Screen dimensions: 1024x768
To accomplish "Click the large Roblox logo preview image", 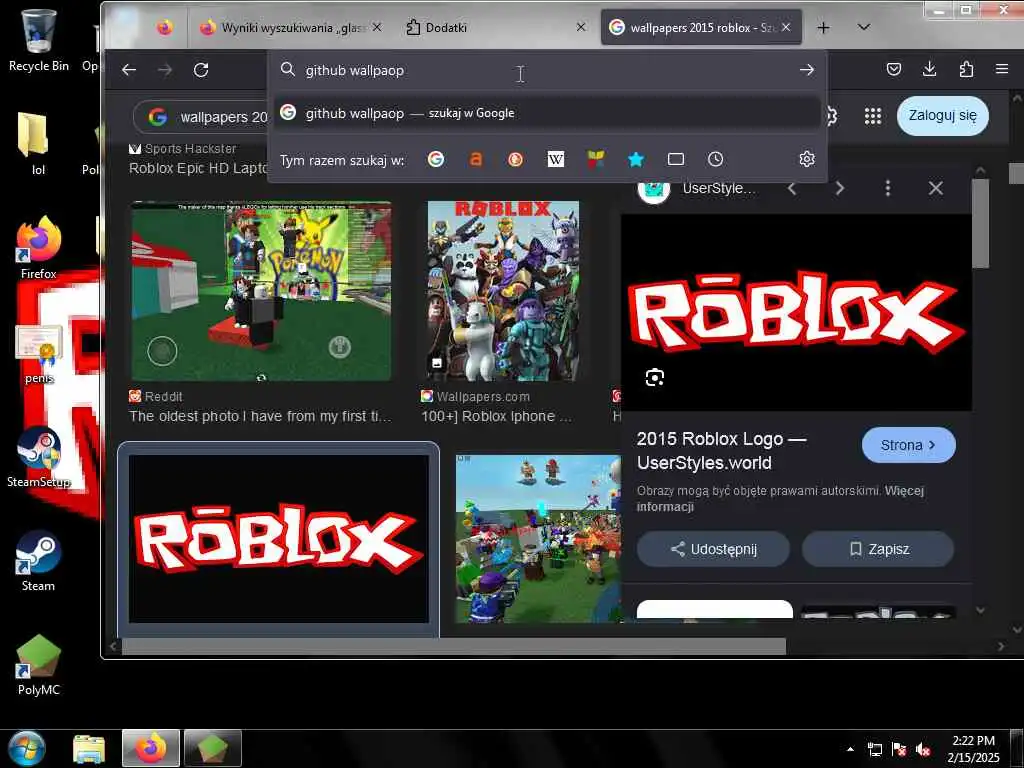I will 796,312.
